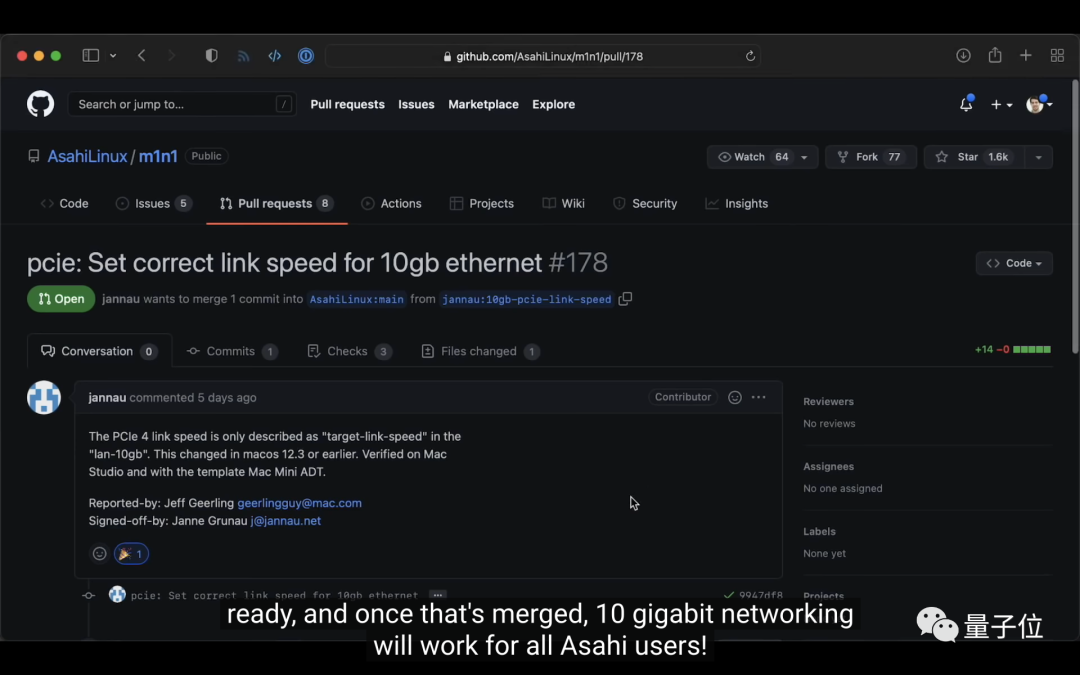Image resolution: width=1080 pixels, height=675 pixels.
Task: Open the notifications bell
Action: click(966, 104)
